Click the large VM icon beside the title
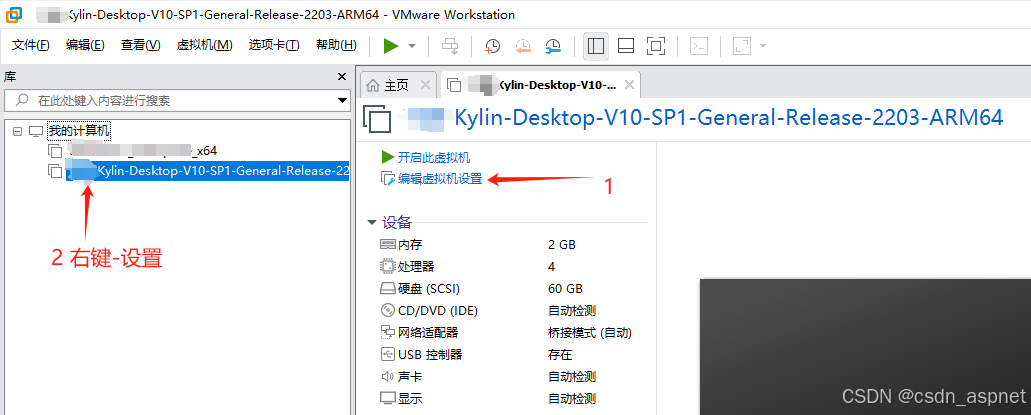This screenshot has width=1031, height=415. [378, 119]
